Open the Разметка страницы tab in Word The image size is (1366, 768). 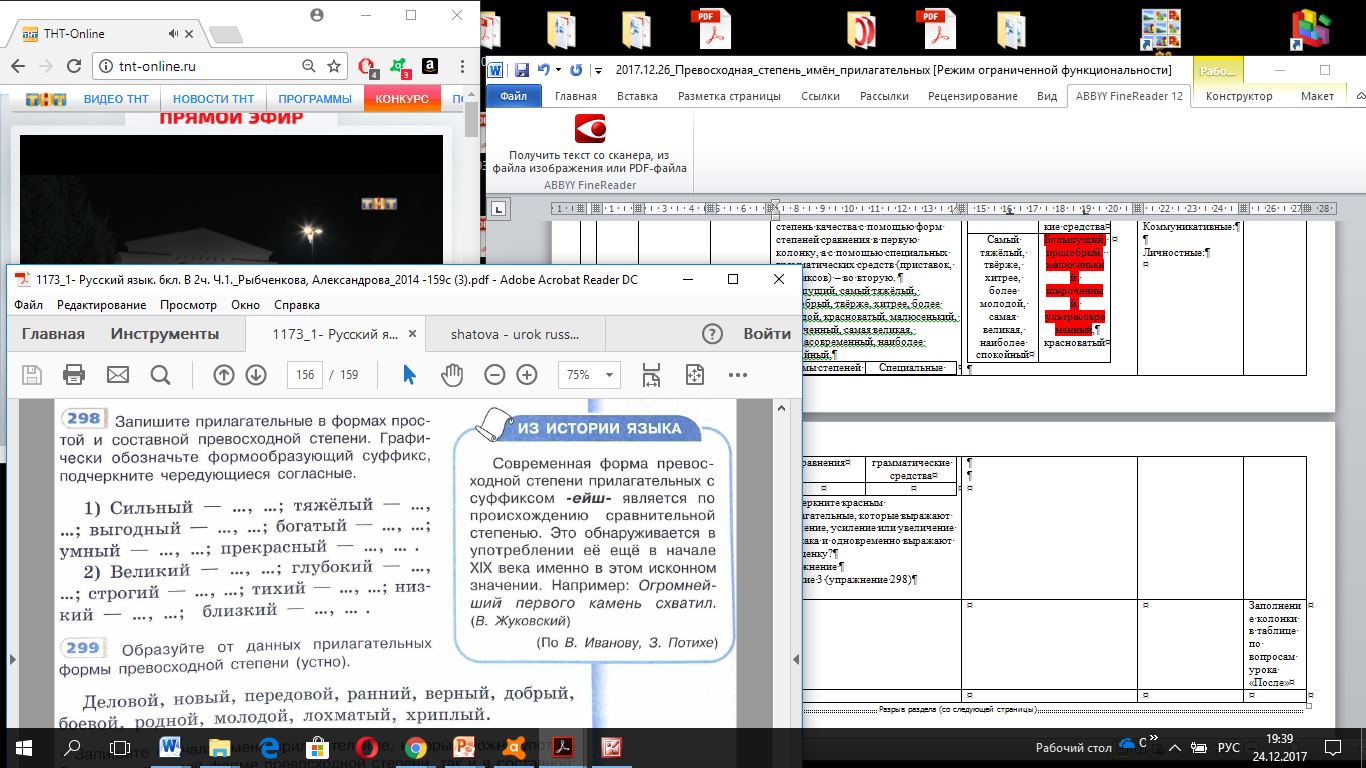coord(729,96)
